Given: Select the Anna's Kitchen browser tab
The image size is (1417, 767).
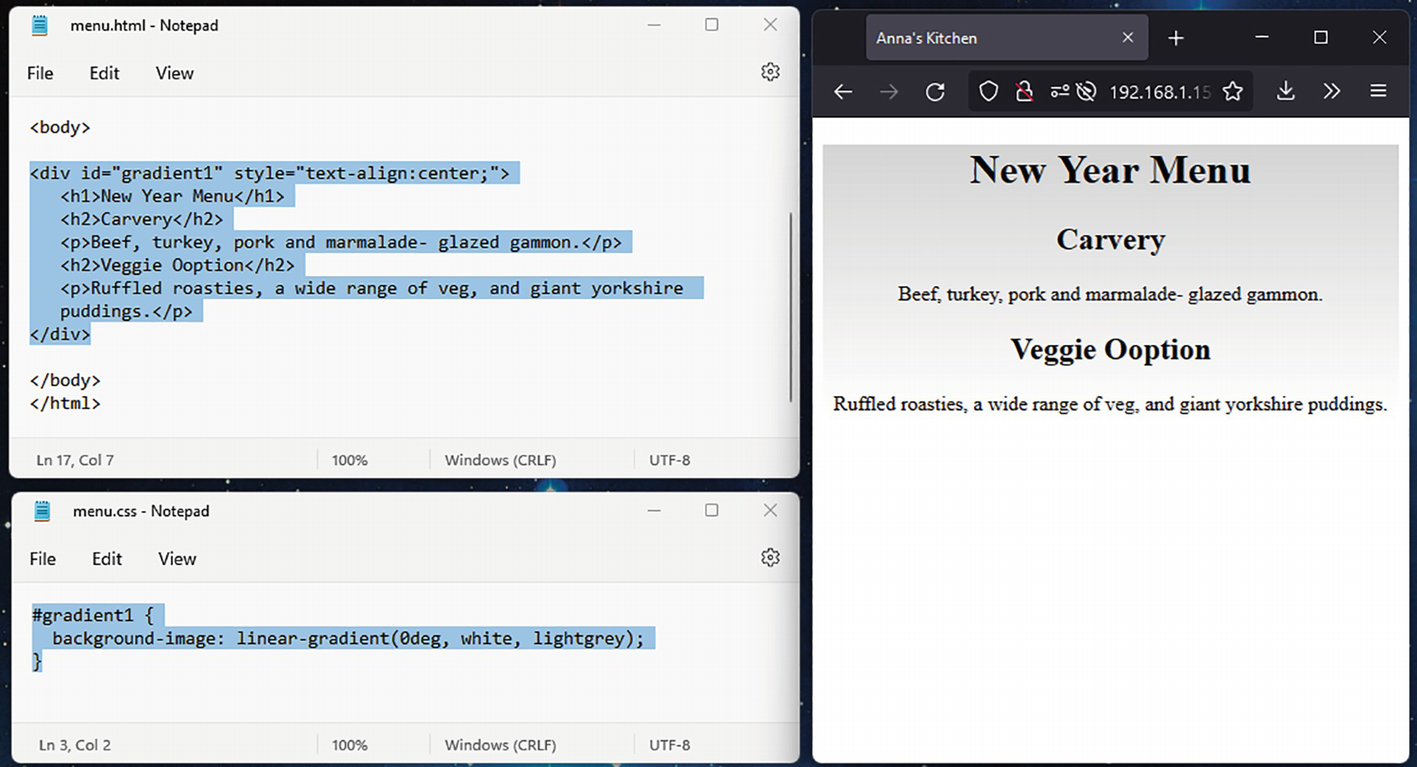Looking at the screenshot, I should [1007, 38].
